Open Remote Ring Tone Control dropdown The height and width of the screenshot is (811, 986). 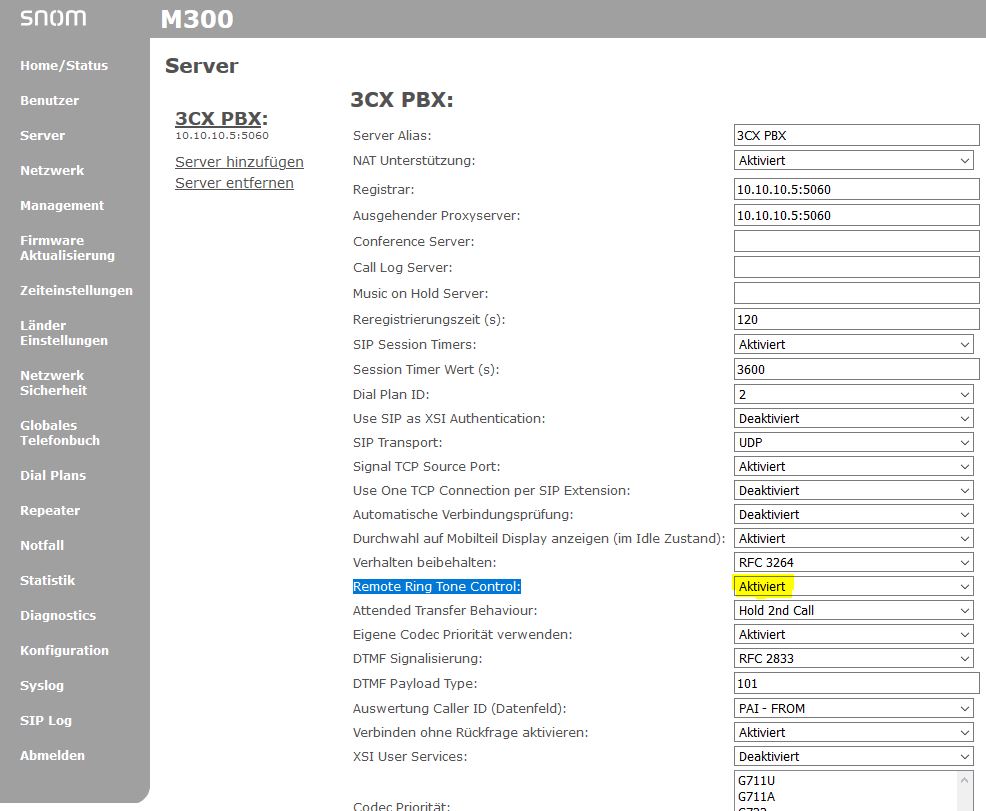pos(854,586)
